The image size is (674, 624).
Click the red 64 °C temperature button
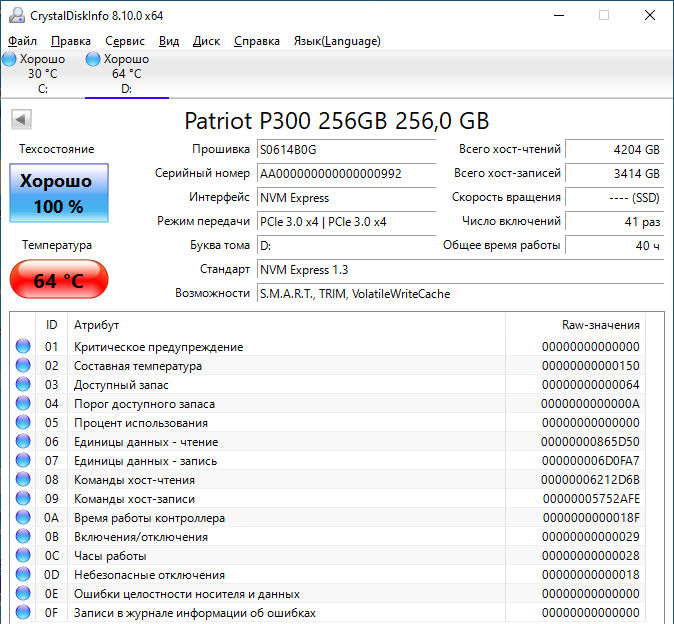coord(58,281)
